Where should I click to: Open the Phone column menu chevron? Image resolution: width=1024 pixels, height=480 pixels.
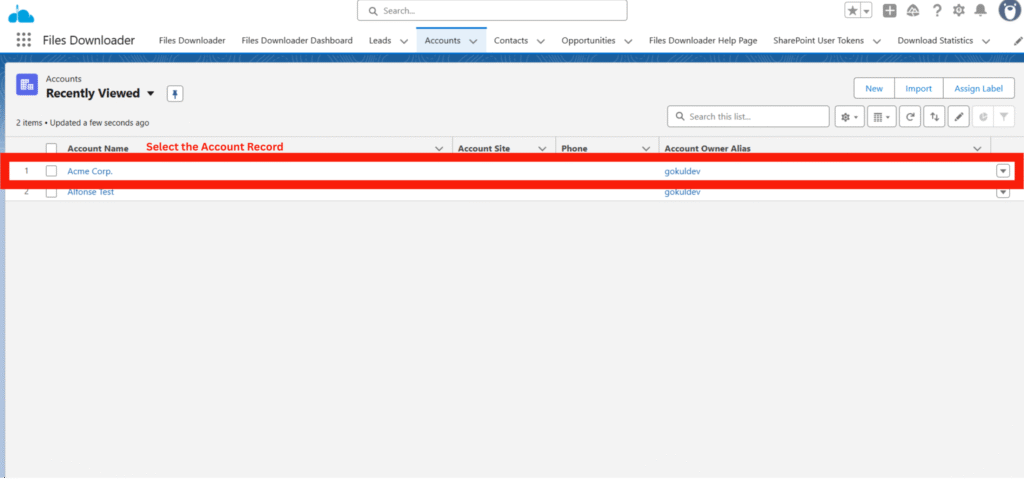pos(646,149)
